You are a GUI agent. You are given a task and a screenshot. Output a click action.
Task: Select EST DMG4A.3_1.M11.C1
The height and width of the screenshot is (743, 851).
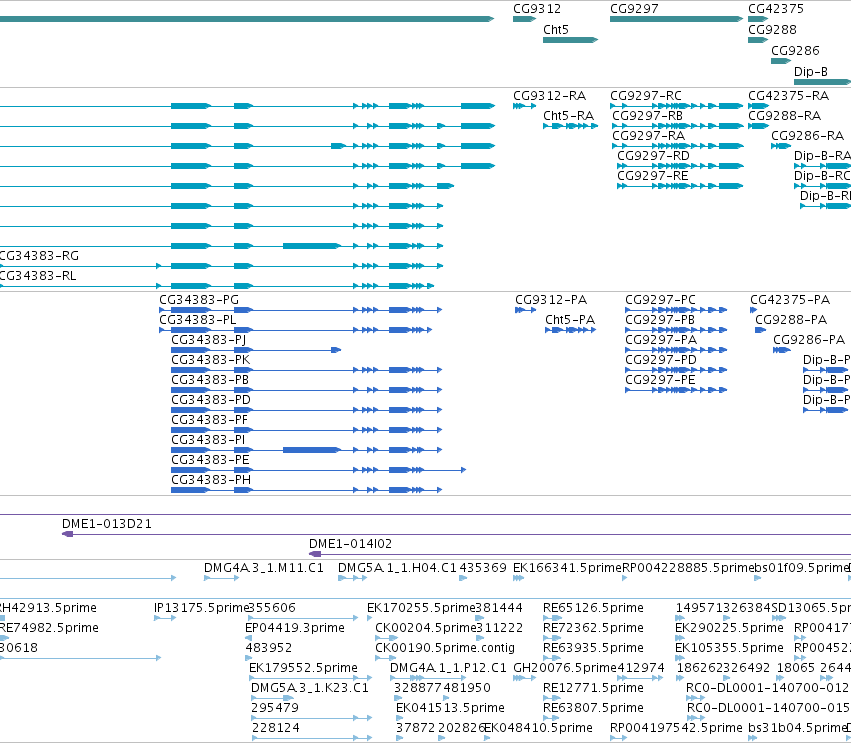pos(264,568)
